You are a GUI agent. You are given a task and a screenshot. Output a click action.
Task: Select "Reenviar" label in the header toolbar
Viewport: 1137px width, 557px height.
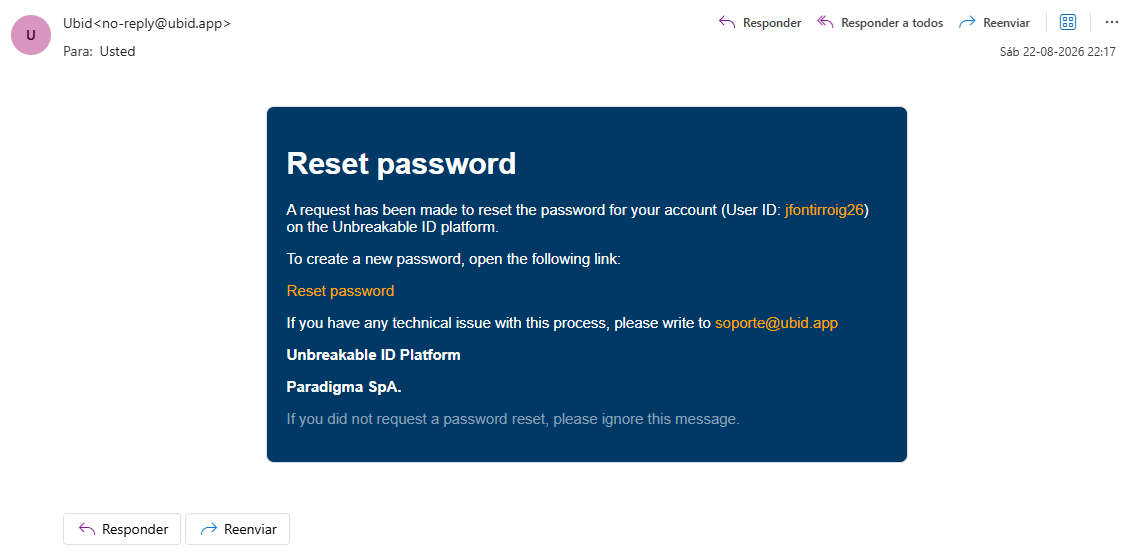[1006, 22]
